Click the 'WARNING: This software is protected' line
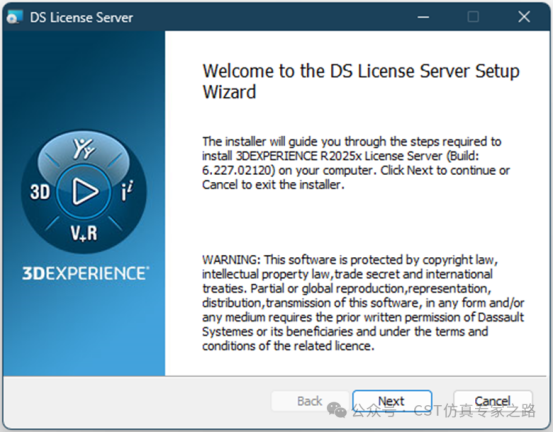Viewport: 553px width, 433px height. click(350, 260)
